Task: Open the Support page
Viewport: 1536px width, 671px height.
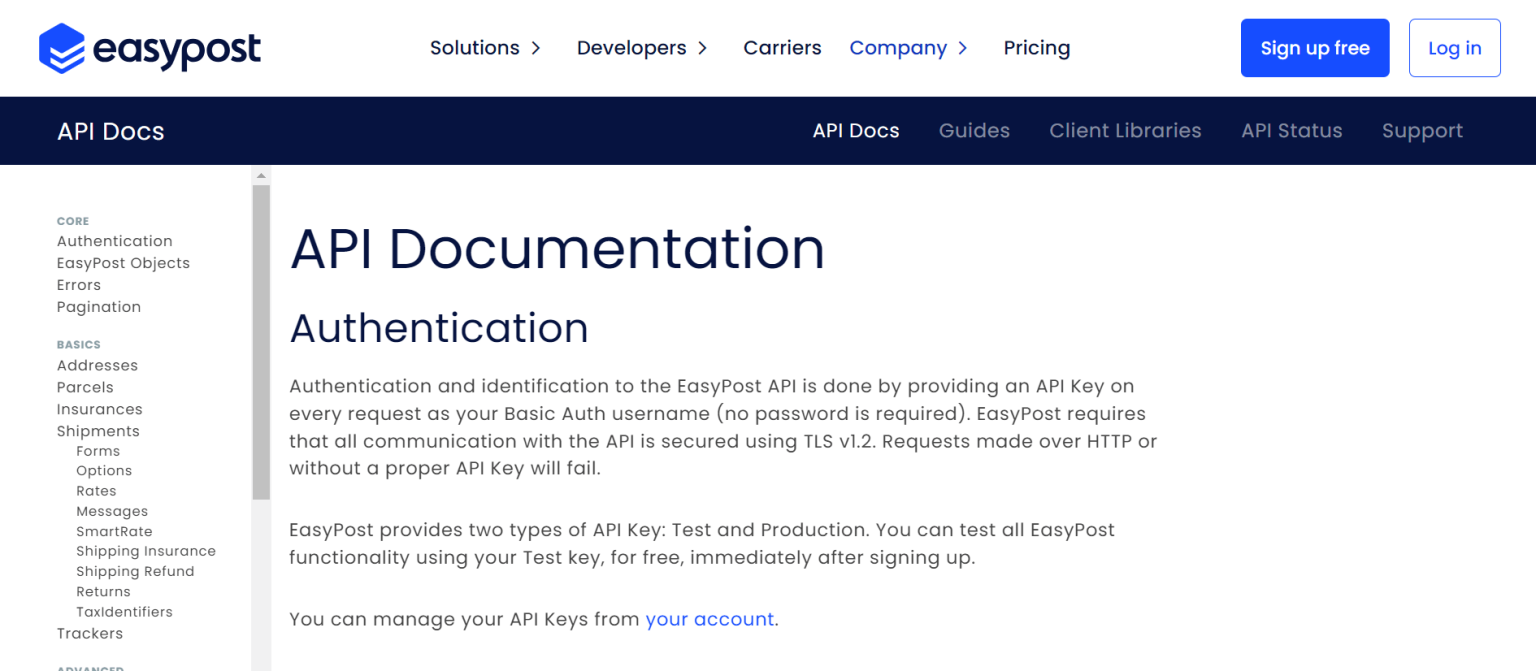Action: (1422, 130)
